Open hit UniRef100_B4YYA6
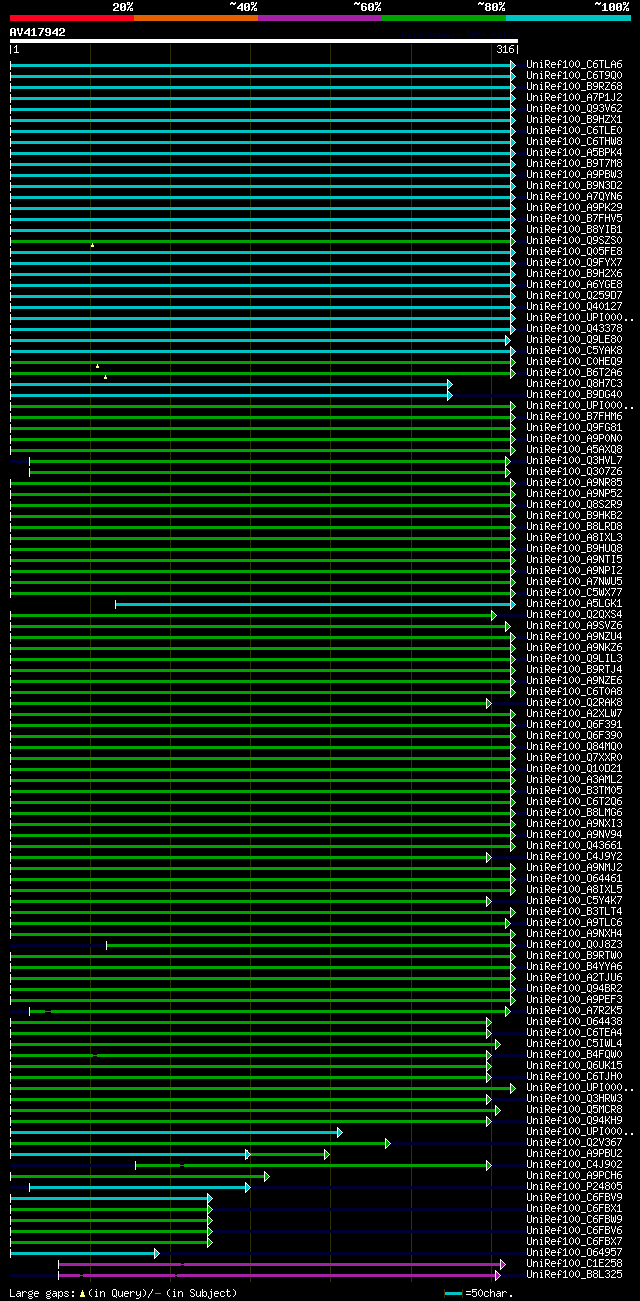 coord(574,966)
